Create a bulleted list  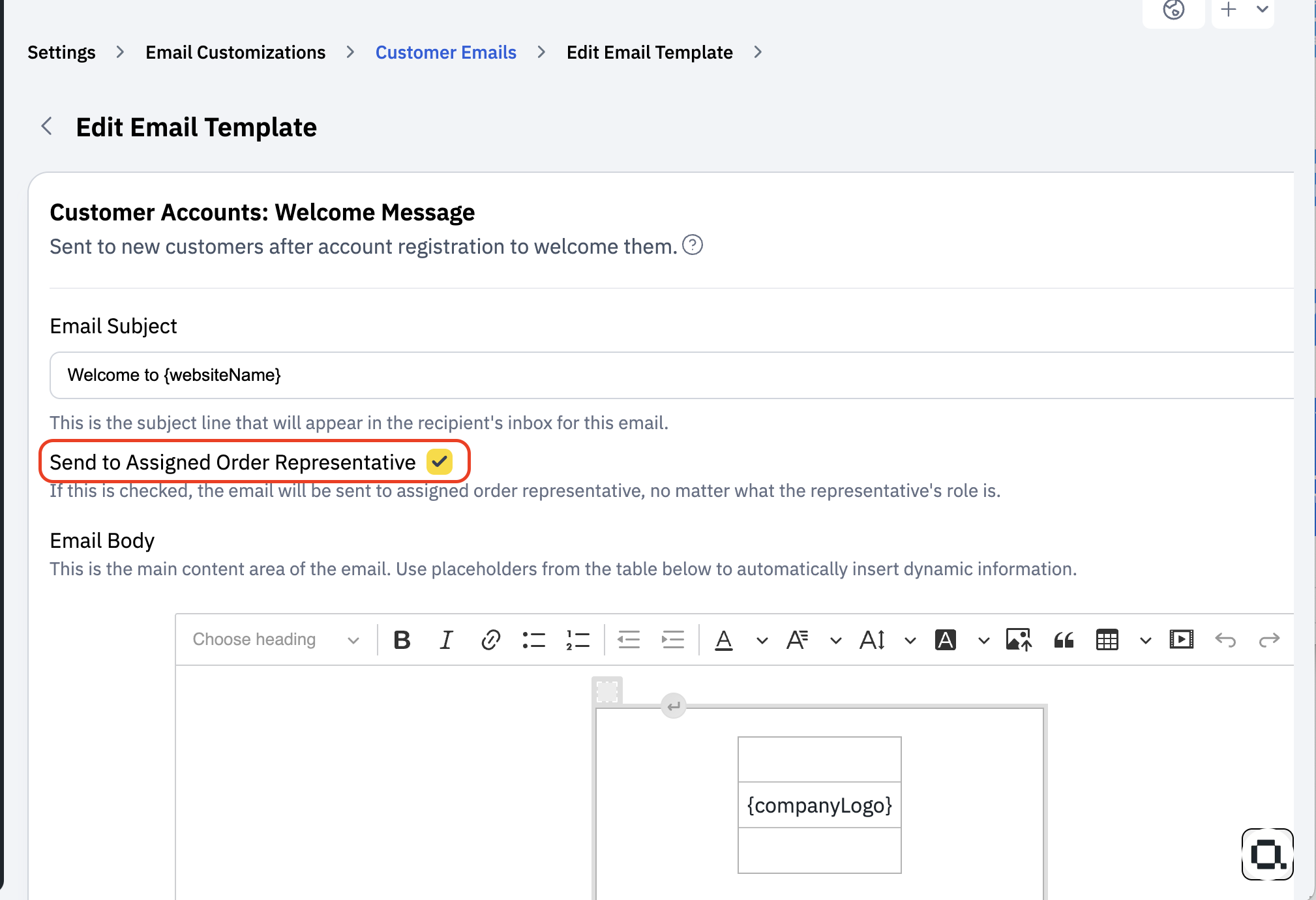pyautogui.click(x=534, y=640)
